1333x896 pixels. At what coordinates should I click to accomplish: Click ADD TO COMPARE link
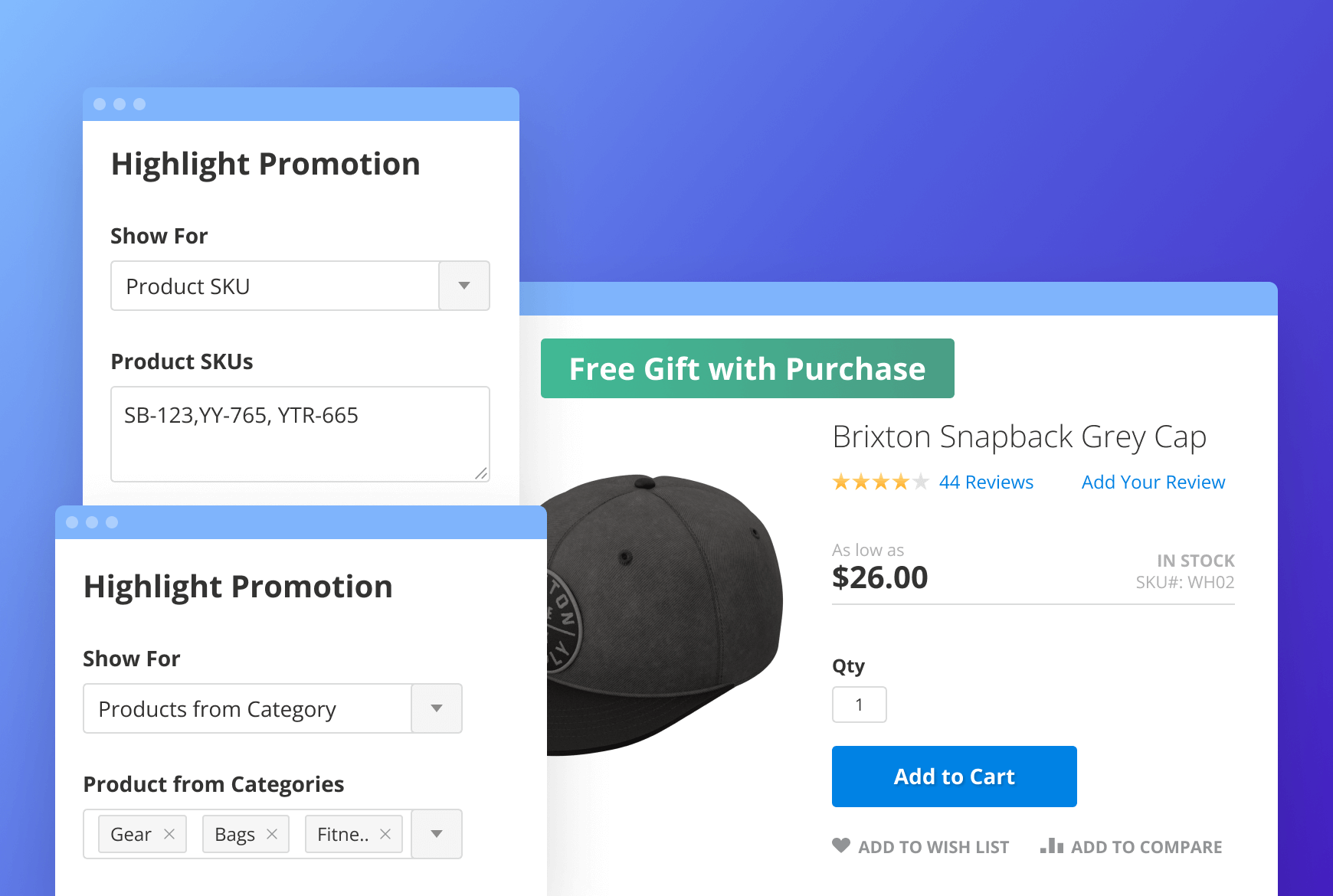click(x=1146, y=847)
